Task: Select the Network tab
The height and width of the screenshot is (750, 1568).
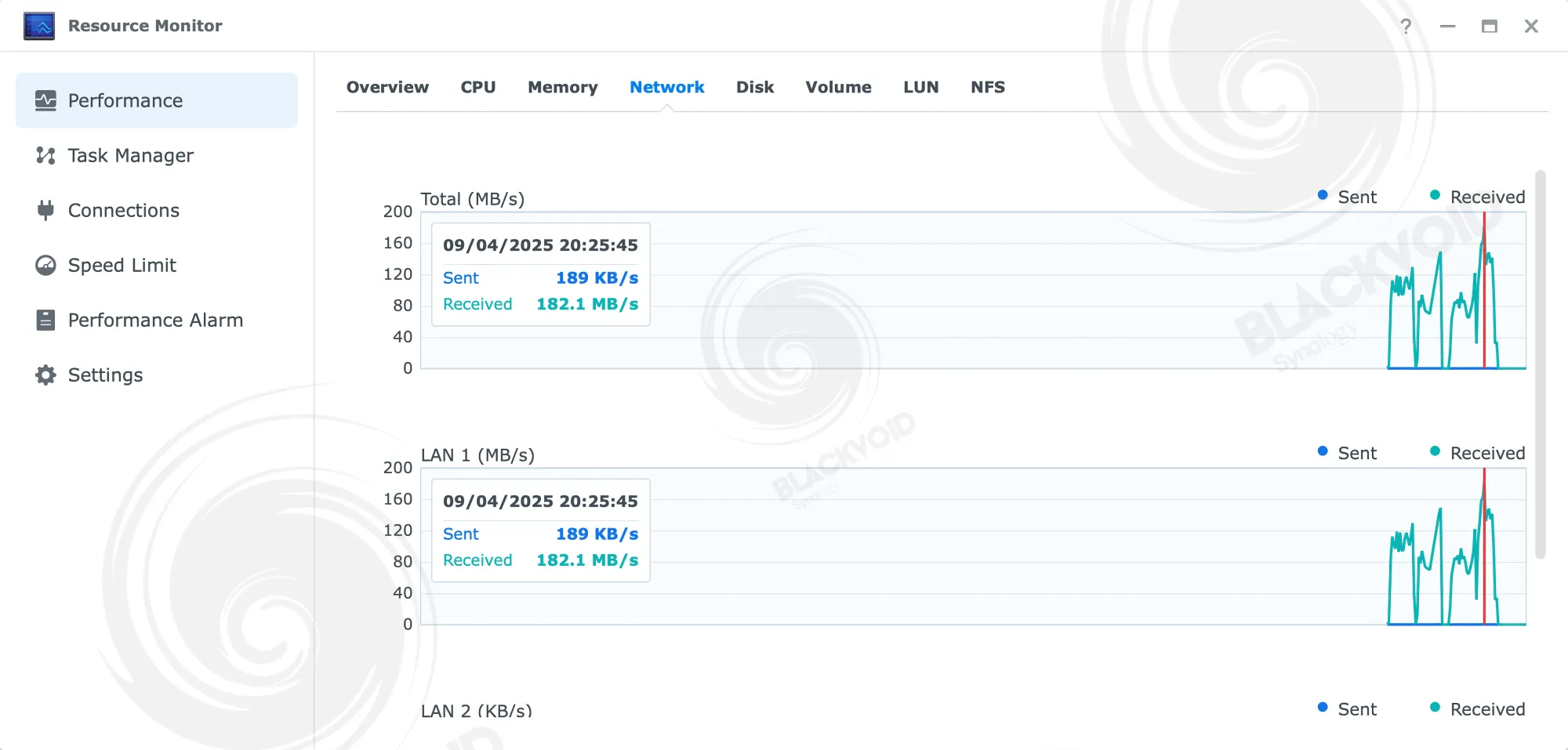Action: pyautogui.click(x=667, y=87)
